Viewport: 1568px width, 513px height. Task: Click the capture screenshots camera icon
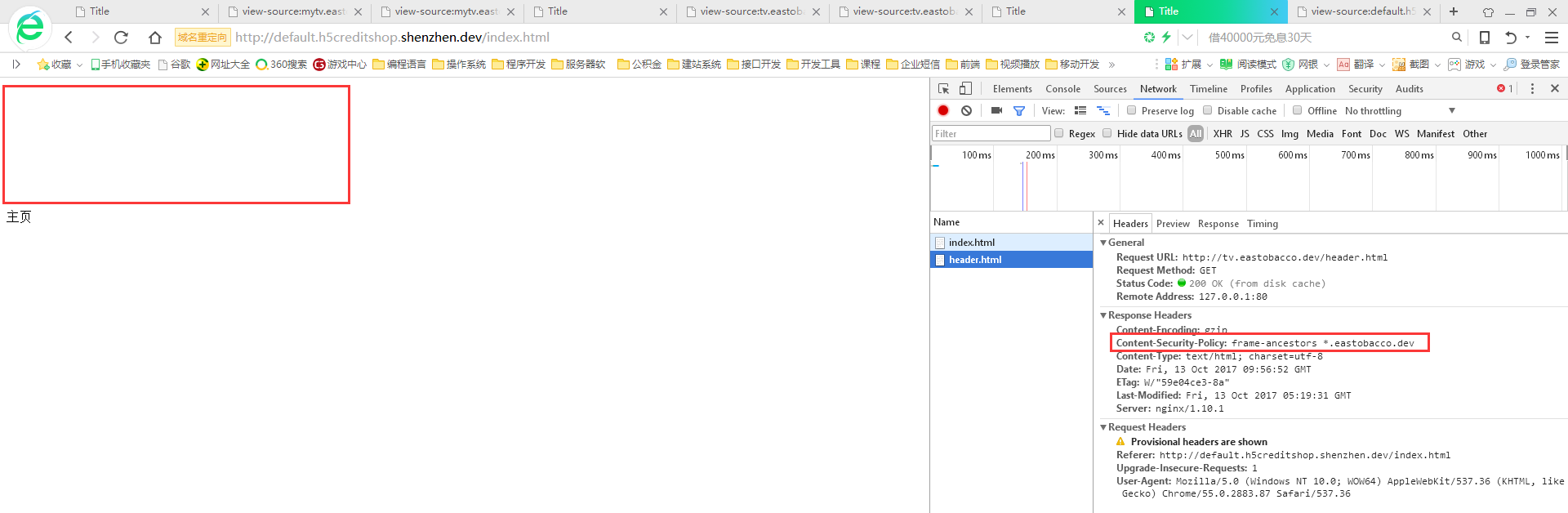click(996, 110)
